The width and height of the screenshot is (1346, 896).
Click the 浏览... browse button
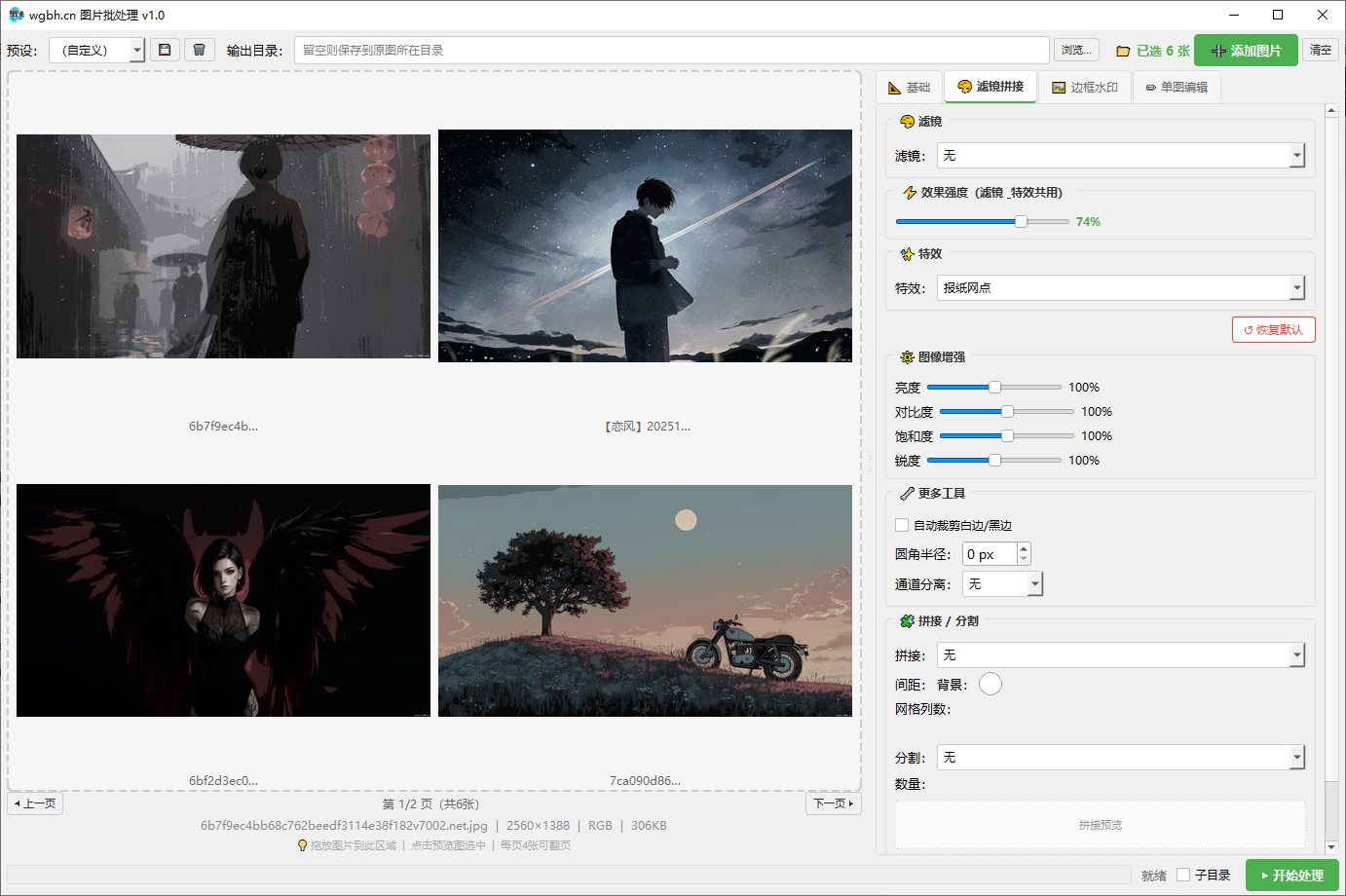click(1077, 50)
